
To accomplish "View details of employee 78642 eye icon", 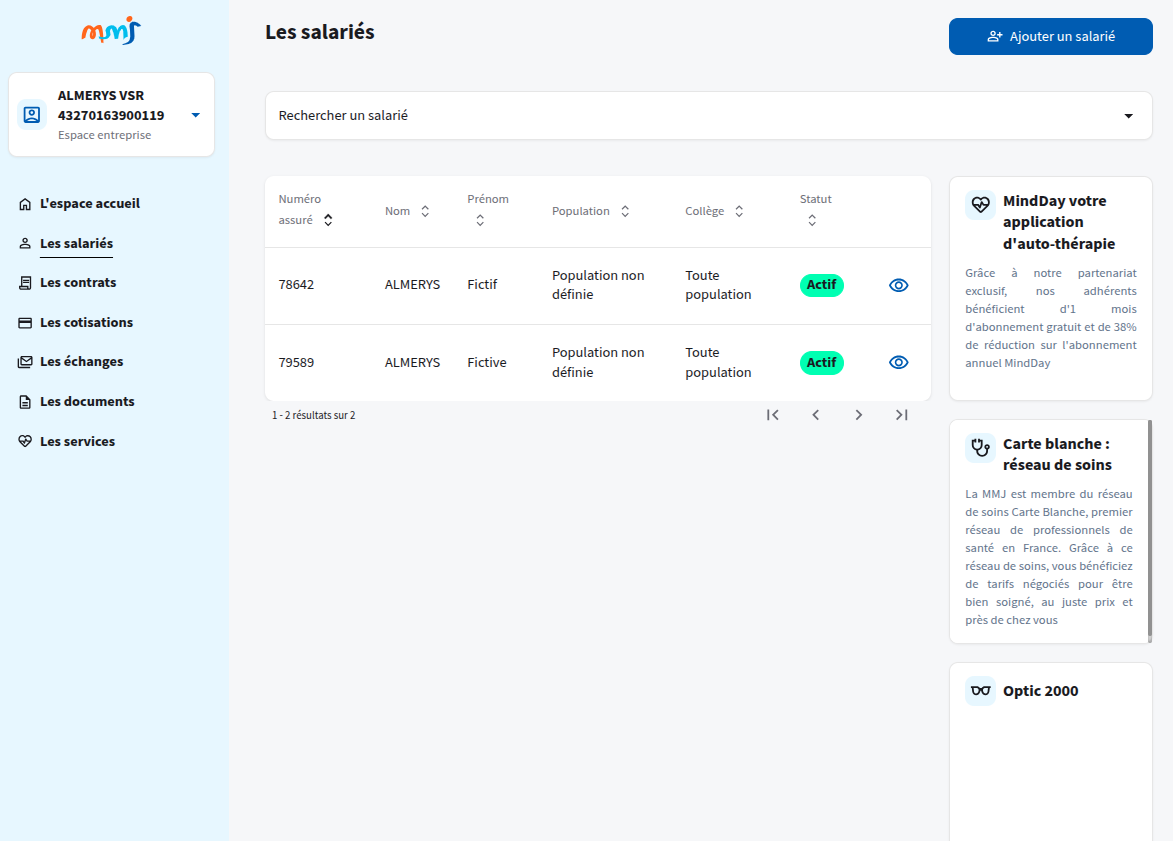I will click(898, 285).
